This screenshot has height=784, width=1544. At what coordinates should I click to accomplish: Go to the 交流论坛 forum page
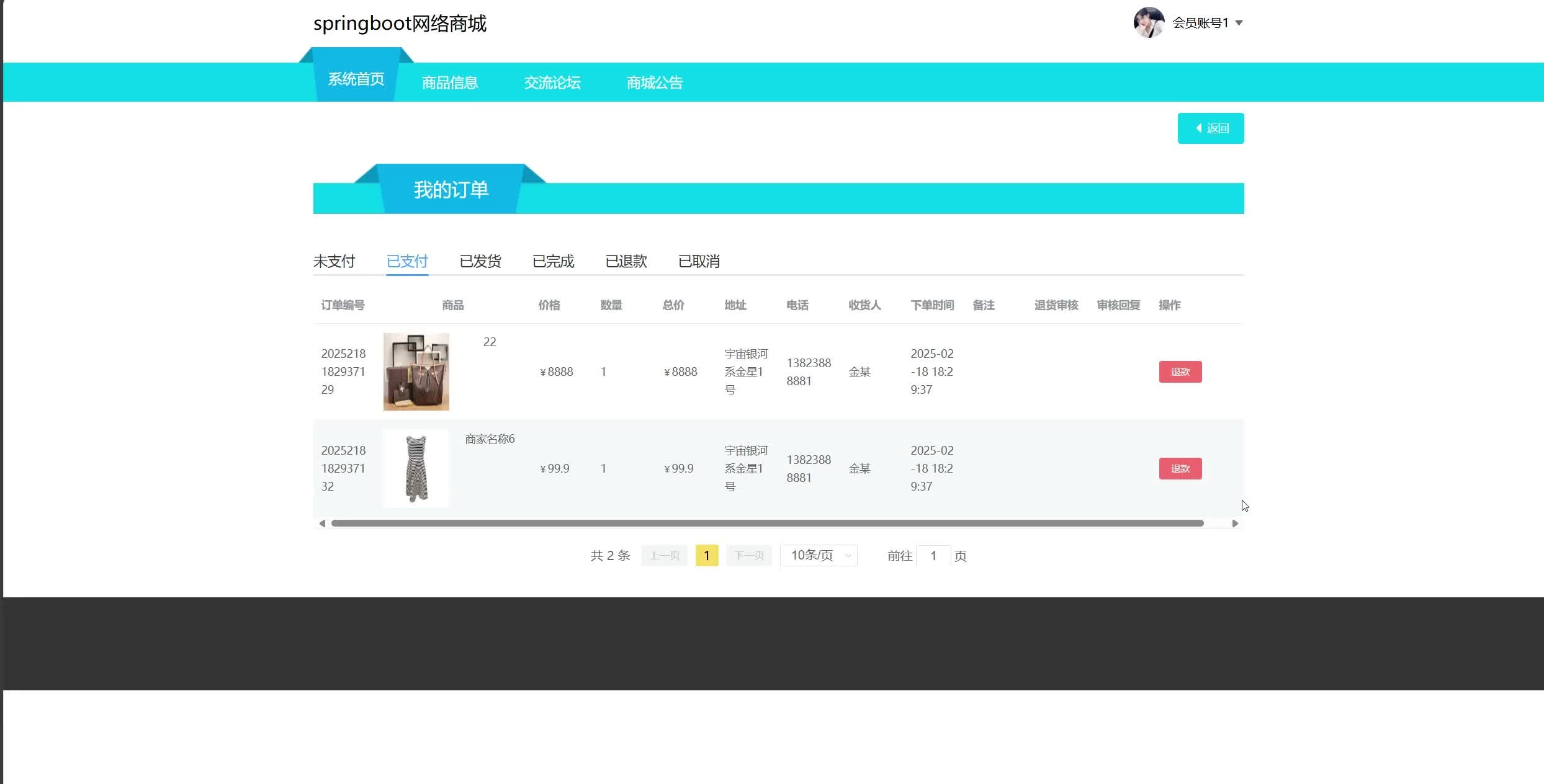(552, 82)
